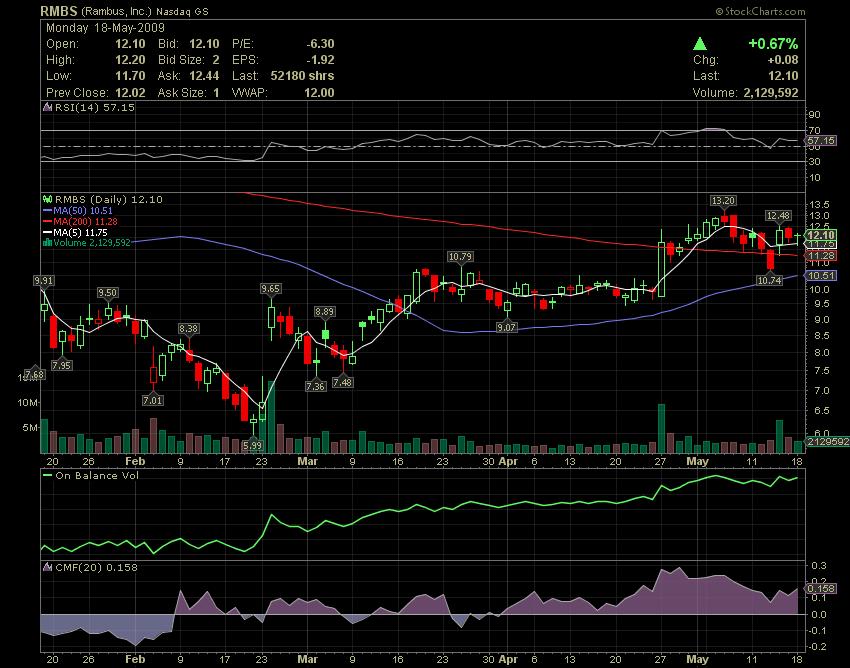Click the 57.15 RSI axis tag
The image size is (850, 668).
pyautogui.click(x=820, y=140)
